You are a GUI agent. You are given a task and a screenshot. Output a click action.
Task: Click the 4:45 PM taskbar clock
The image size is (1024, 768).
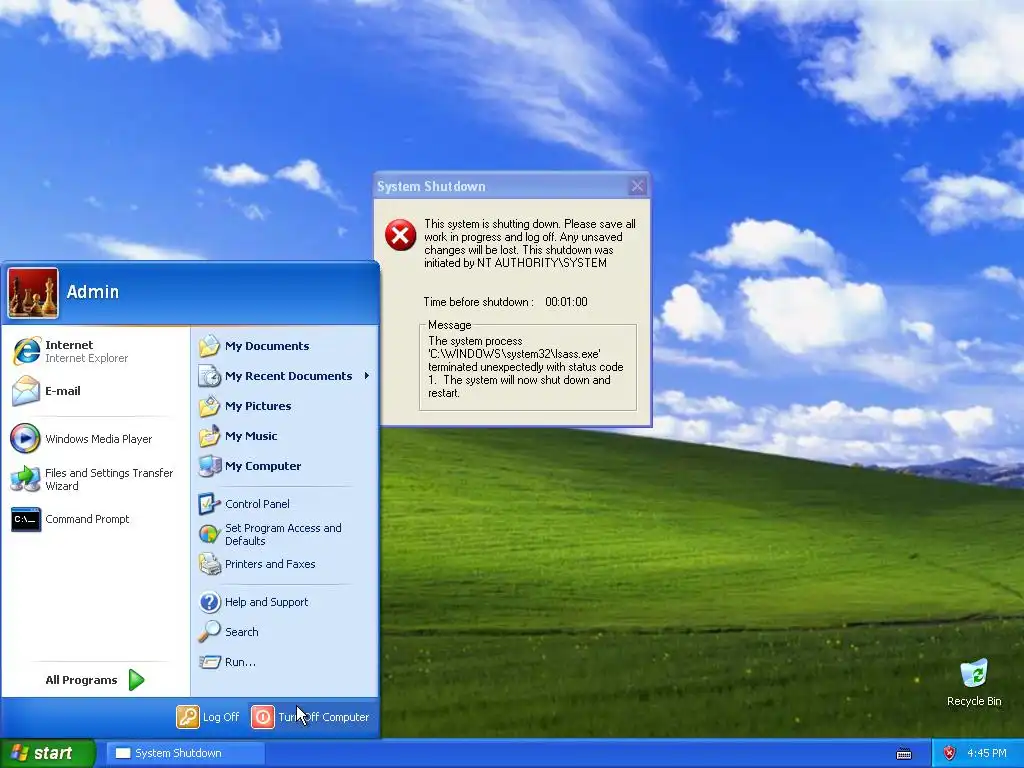pos(987,753)
